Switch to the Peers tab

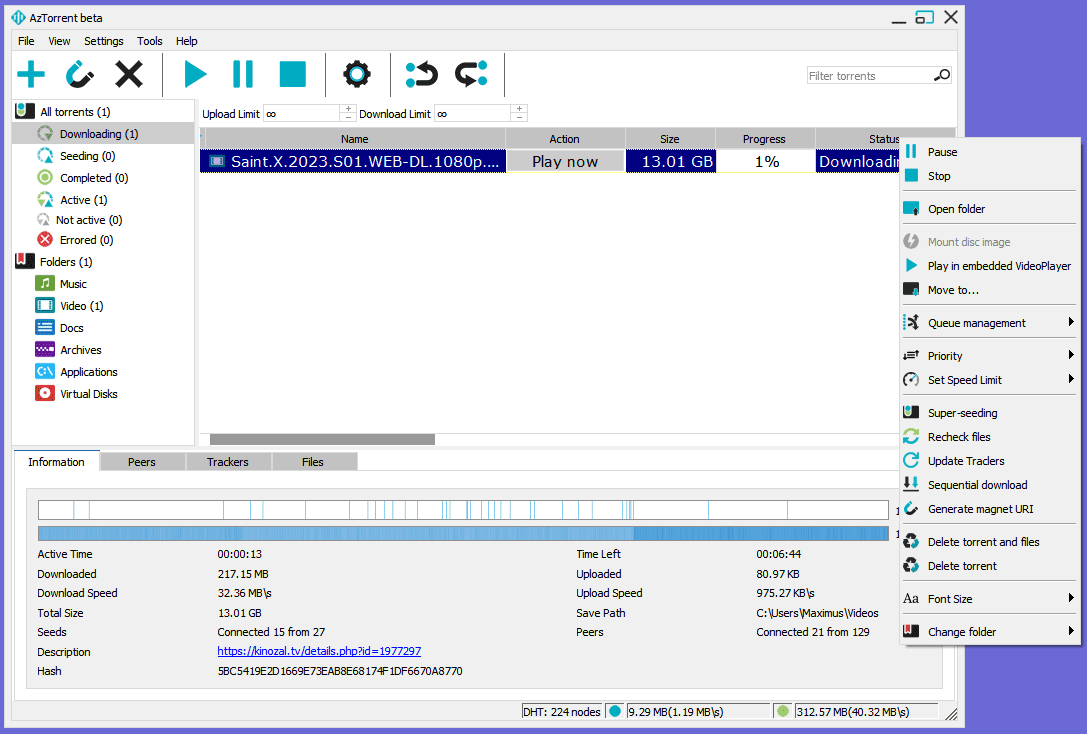[x=142, y=462]
